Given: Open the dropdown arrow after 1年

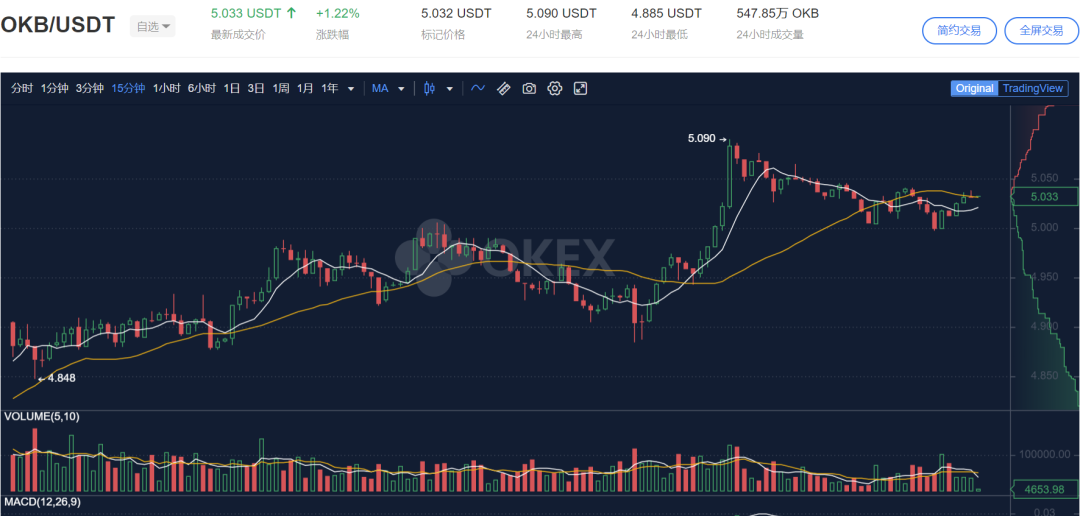Looking at the screenshot, I should 351,88.
